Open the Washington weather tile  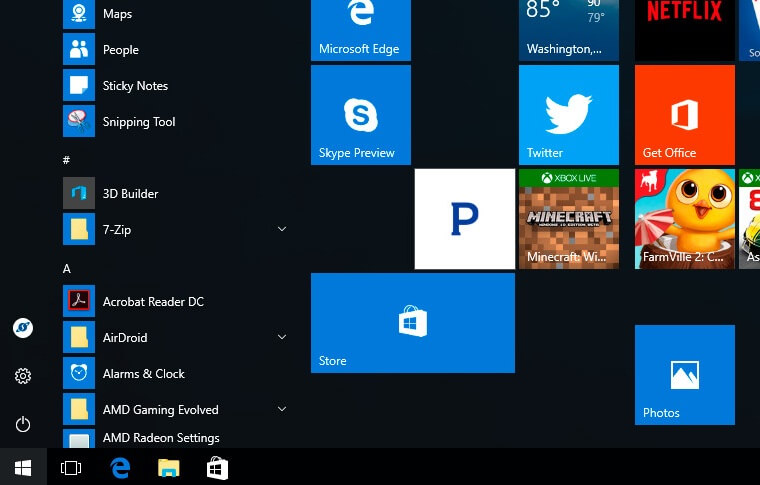click(x=569, y=30)
